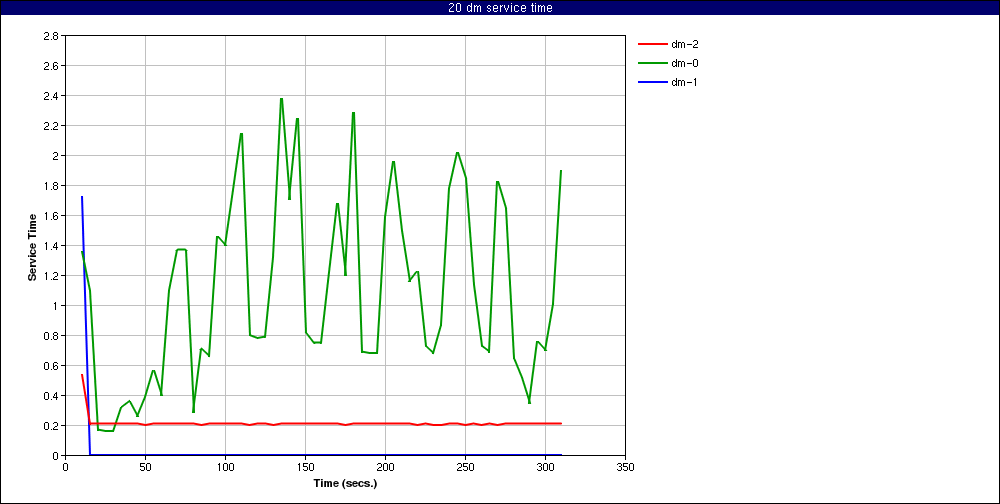Click the 'Time (secs.)' x-axis label
1000x504 pixels.
pyautogui.click(x=345, y=484)
